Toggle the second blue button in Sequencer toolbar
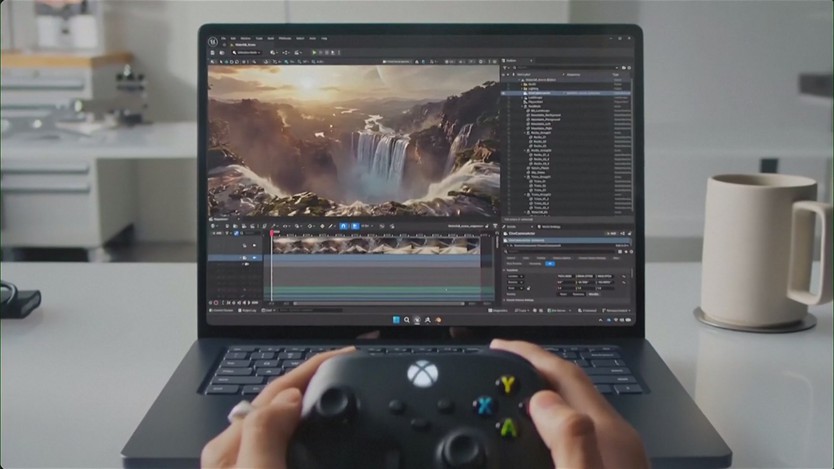Viewport: 834px width, 469px height. pos(355,226)
